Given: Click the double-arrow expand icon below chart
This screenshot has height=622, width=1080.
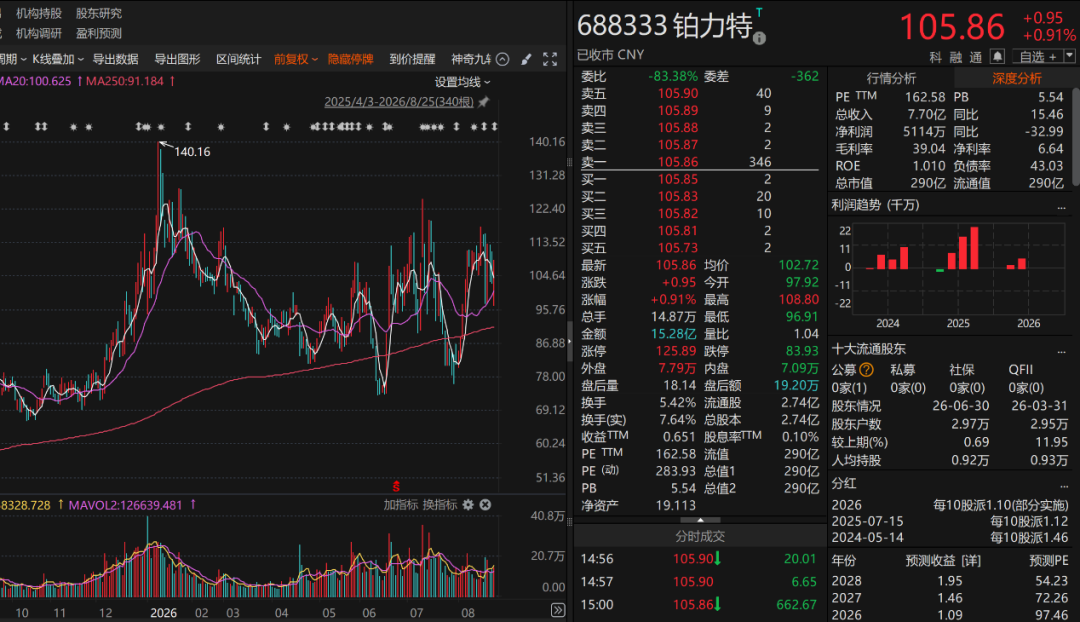Looking at the screenshot, I should pyautogui.click(x=558, y=610).
